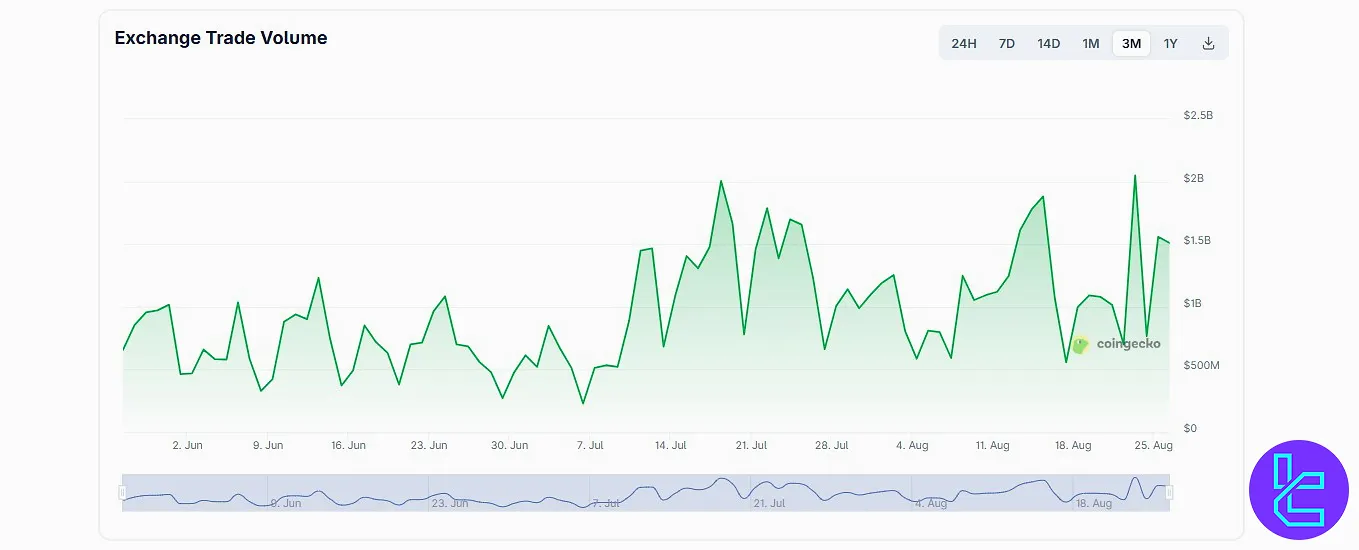
Task: Click the $1.5B axis label
Action: (1198, 240)
